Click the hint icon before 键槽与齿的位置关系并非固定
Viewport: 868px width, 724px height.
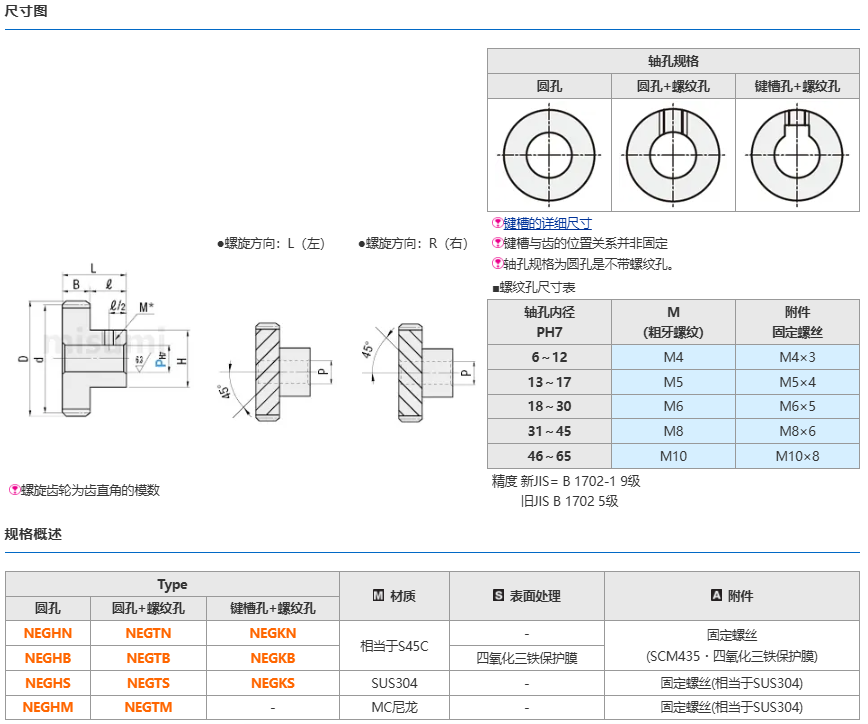tap(497, 243)
